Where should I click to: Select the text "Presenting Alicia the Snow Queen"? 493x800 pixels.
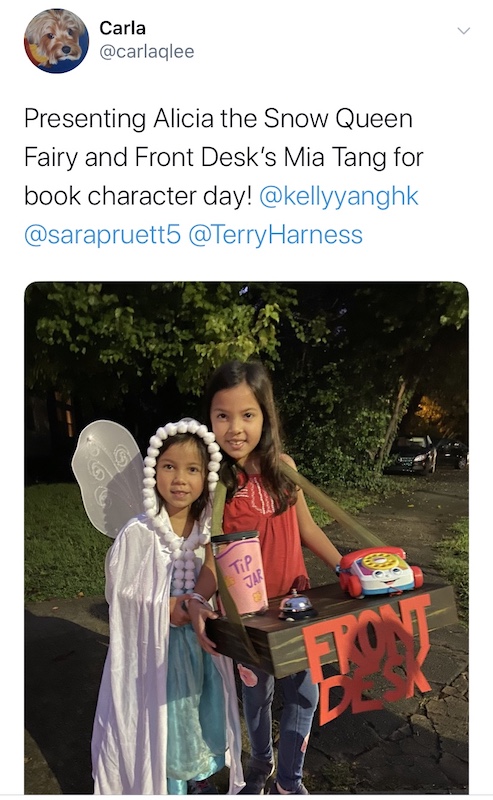[218, 119]
